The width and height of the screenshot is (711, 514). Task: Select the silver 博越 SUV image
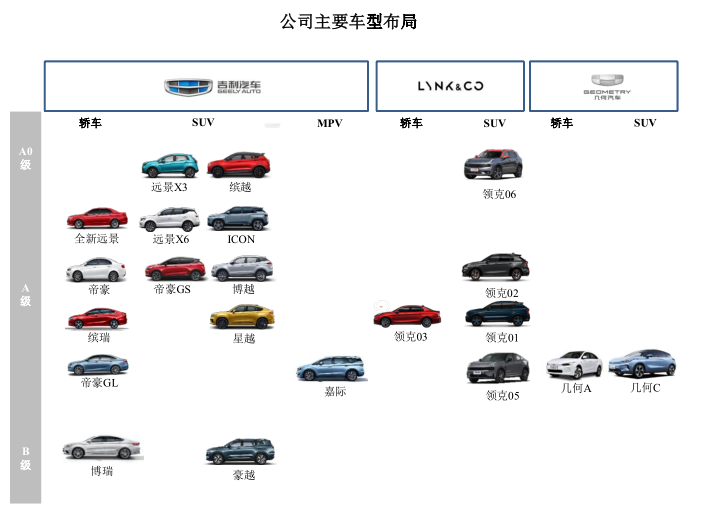(x=242, y=268)
